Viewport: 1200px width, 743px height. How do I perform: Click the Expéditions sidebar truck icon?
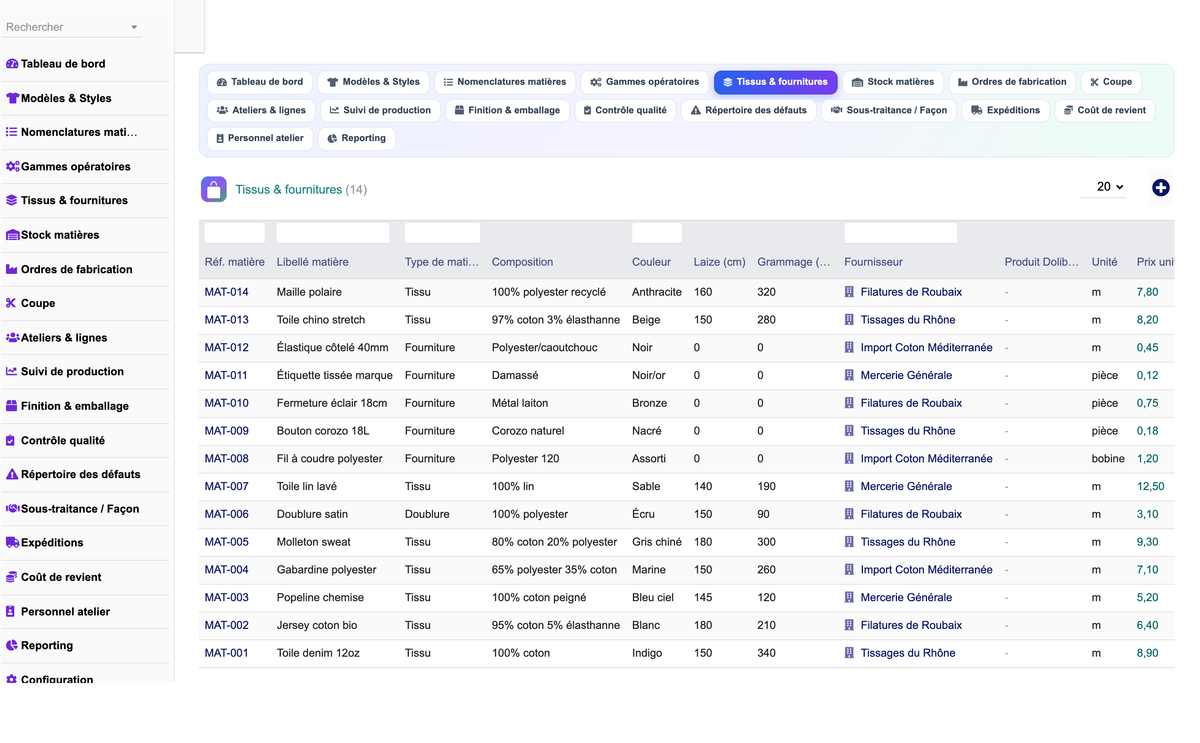click(12, 542)
